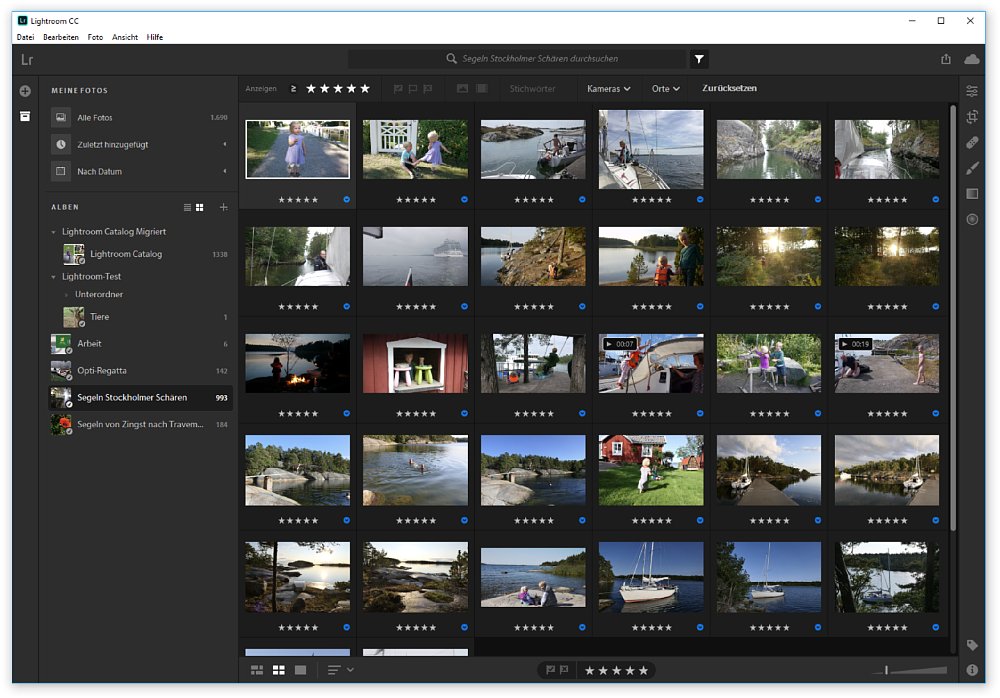Flag selected photo as picked in bottom bar

(x=550, y=670)
